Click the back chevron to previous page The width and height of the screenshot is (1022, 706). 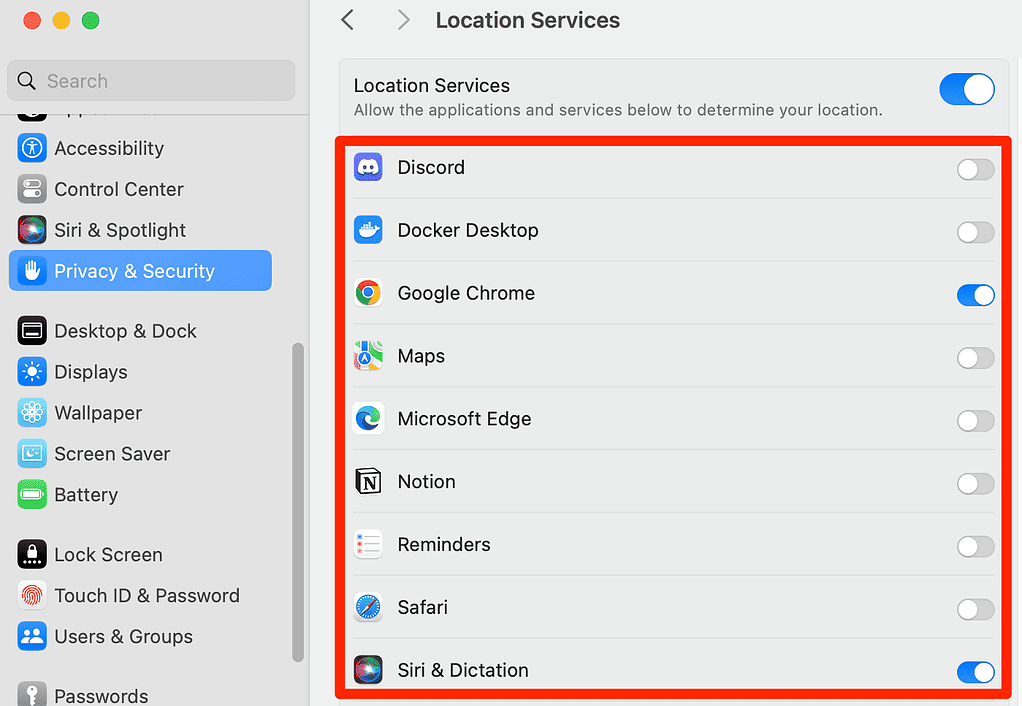(x=347, y=19)
